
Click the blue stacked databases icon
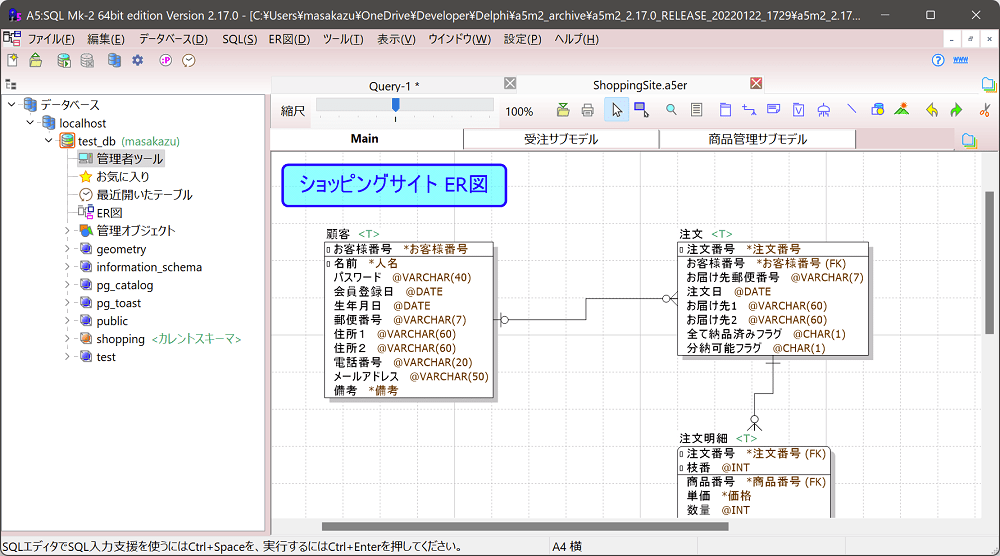(x=114, y=61)
